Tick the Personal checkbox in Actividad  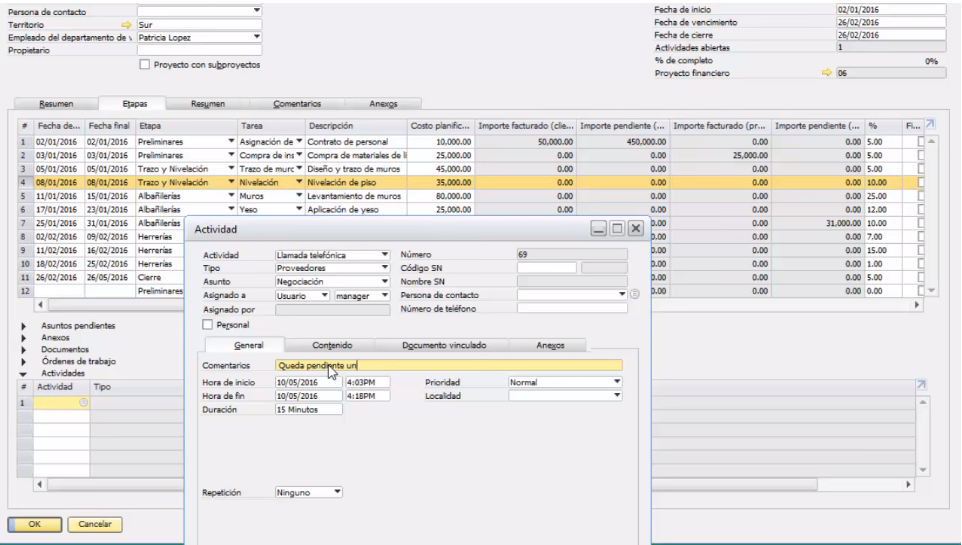pyautogui.click(x=208, y=325)
